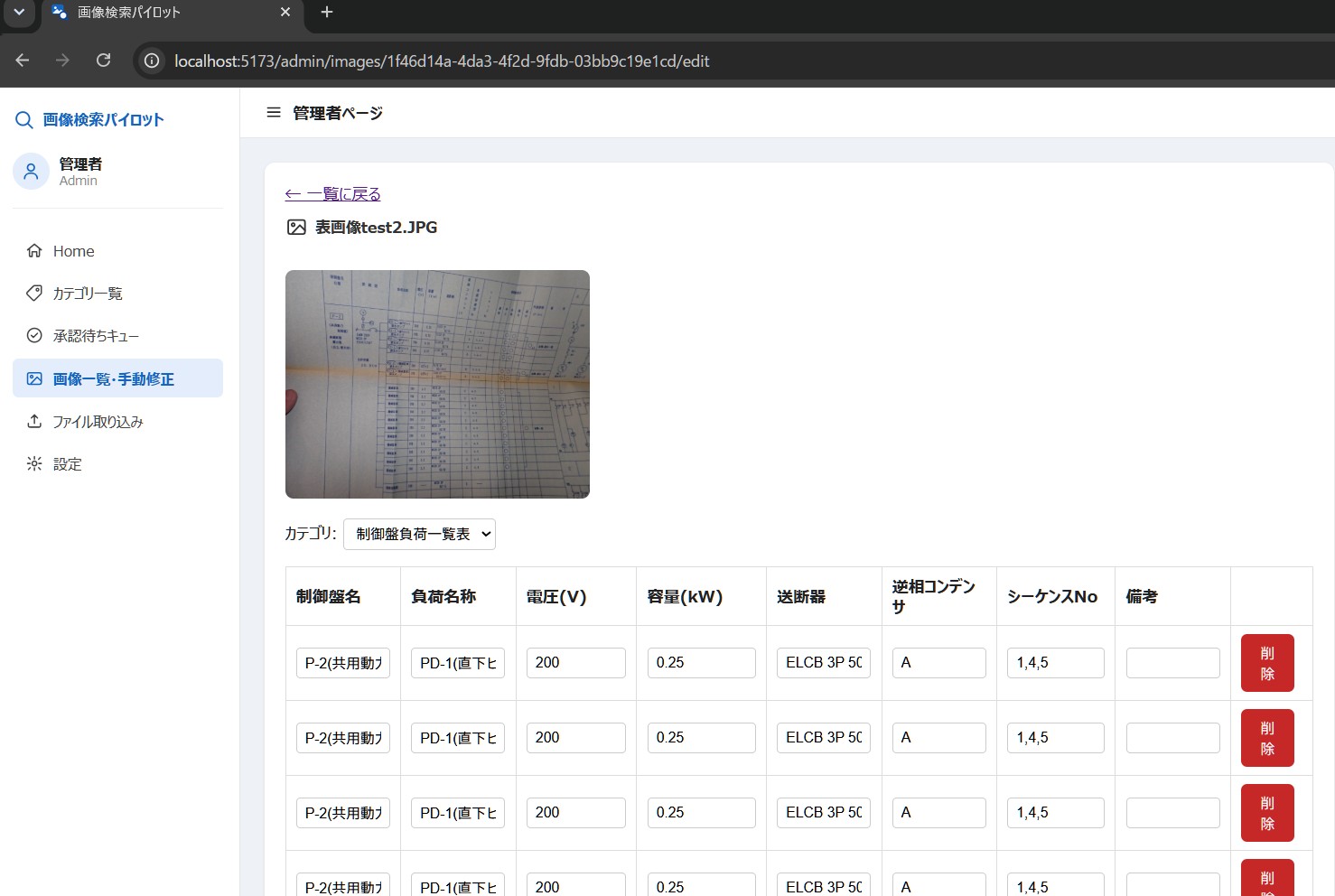
Task: Open the tab search chevron in title bar
Action: pos(19,12)
